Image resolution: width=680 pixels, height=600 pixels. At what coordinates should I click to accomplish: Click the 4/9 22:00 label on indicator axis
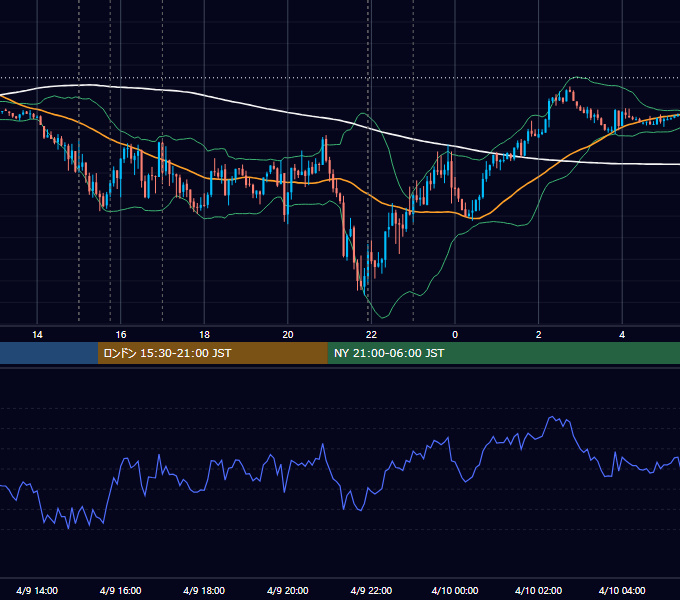click(x=371, y=590)
